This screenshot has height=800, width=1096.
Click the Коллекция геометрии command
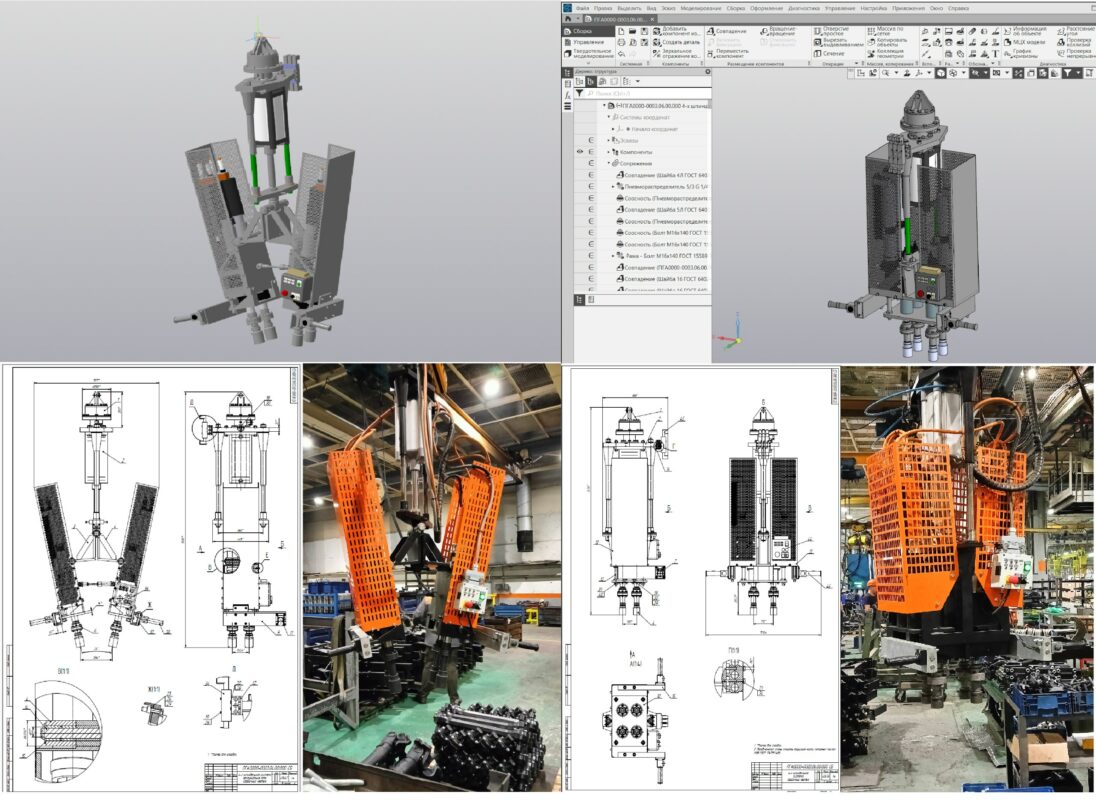coord(886,54)
